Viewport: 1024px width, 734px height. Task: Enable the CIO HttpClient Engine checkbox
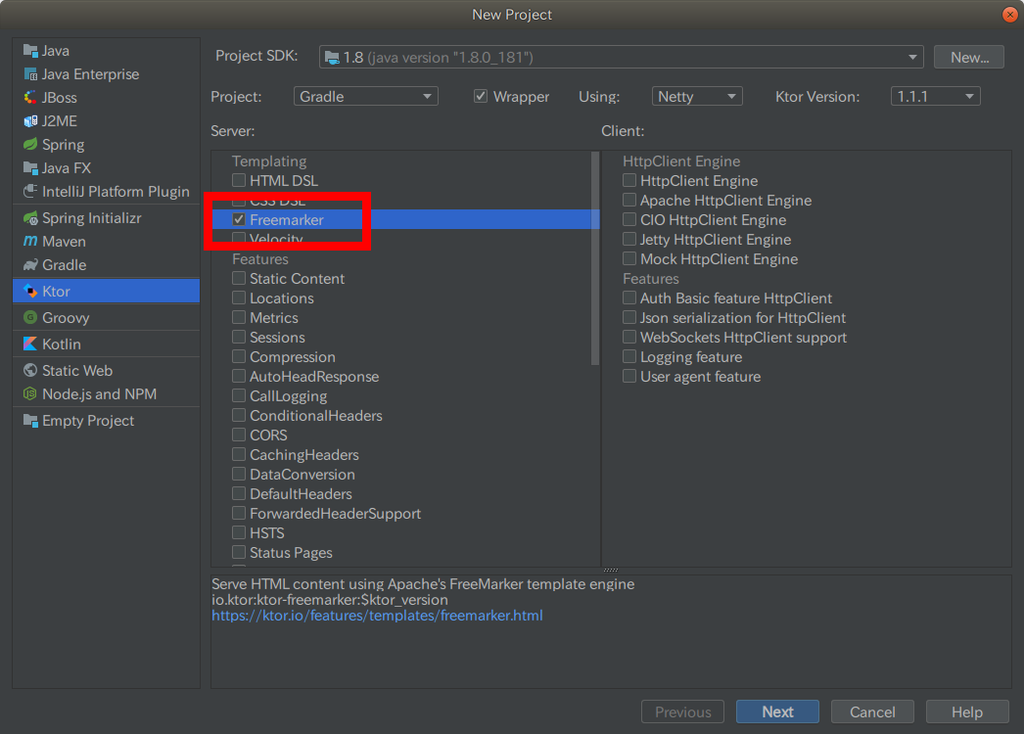[630, 219]
